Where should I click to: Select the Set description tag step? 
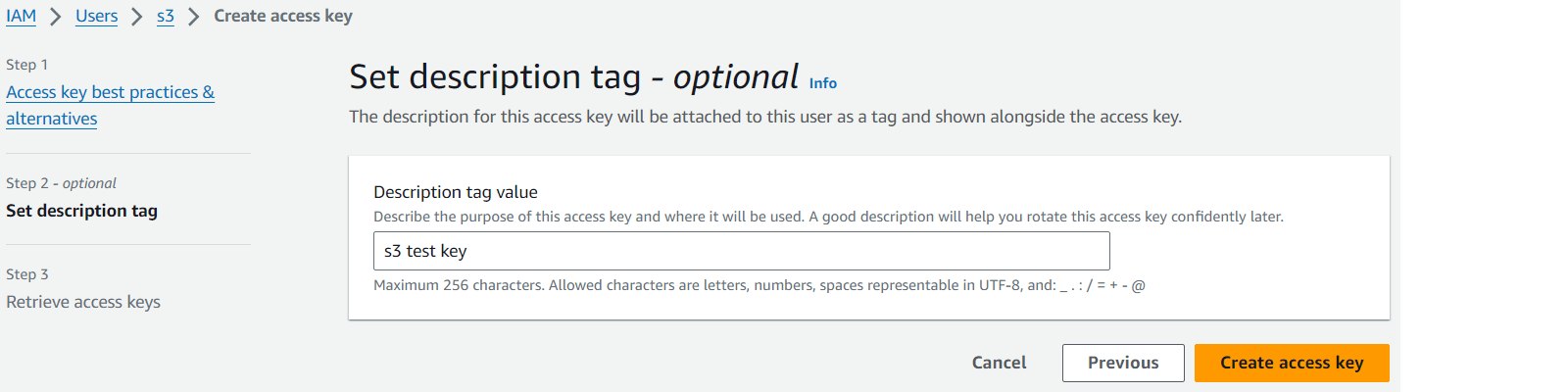(81, 211)
